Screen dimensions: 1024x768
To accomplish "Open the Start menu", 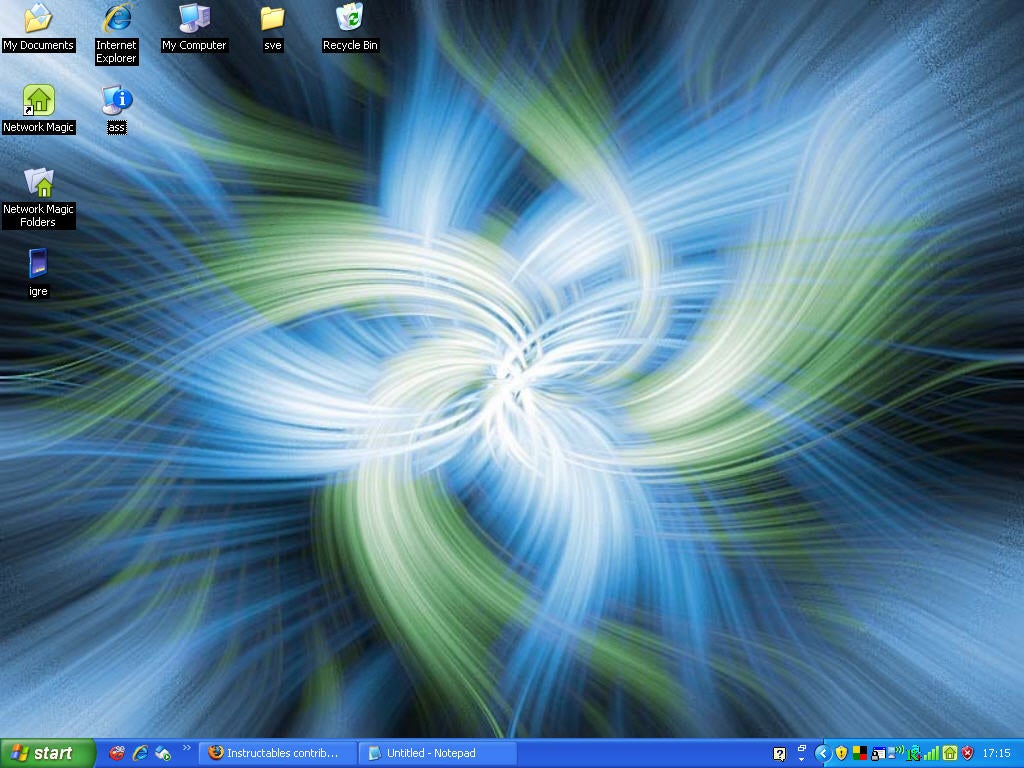I will (47, 753).
